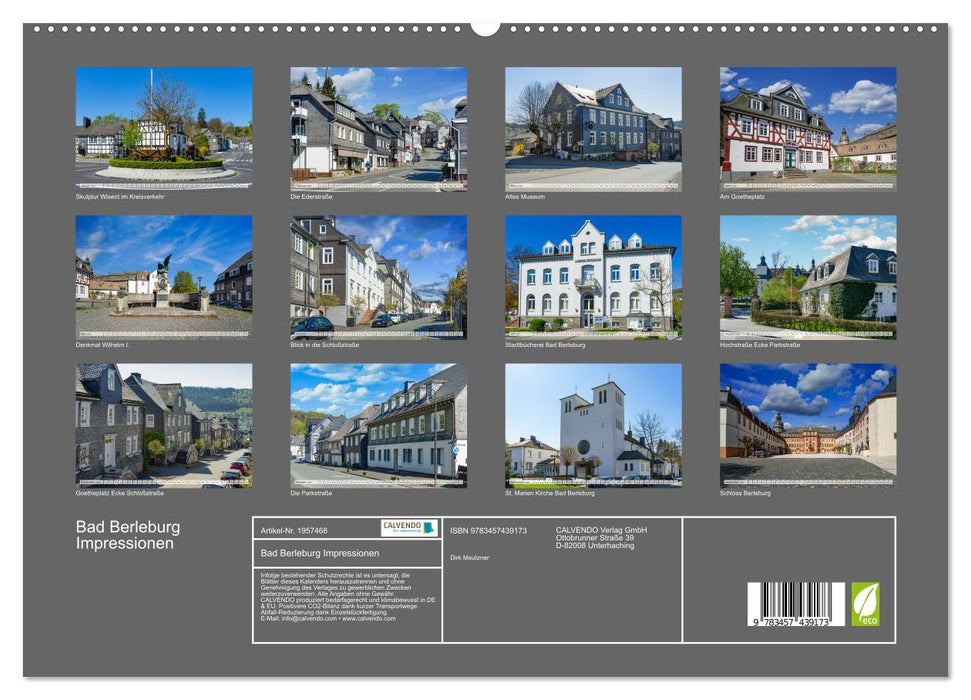
Task: View the Schloss Berleburg castle image
Action: [x=806, y=425]
